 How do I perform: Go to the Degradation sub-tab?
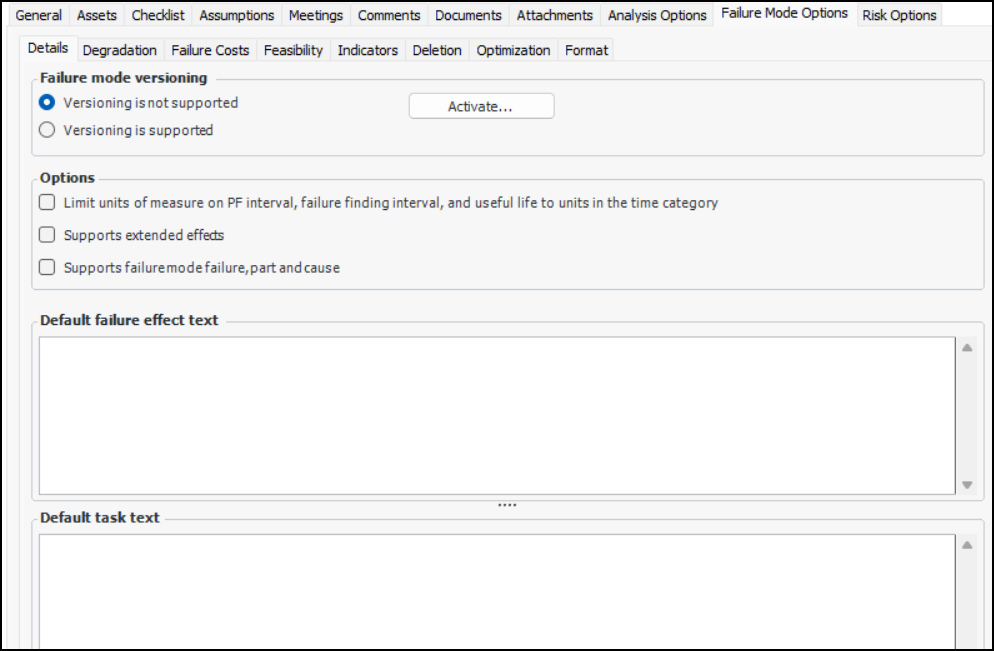pyautogui.click(x=119, y=50)
